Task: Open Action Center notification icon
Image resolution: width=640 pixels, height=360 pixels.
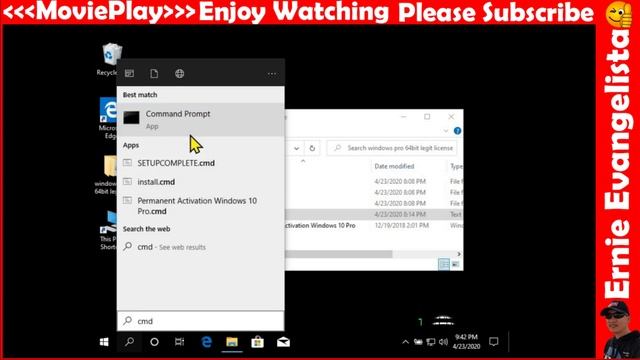Action: tap(493, 342)
